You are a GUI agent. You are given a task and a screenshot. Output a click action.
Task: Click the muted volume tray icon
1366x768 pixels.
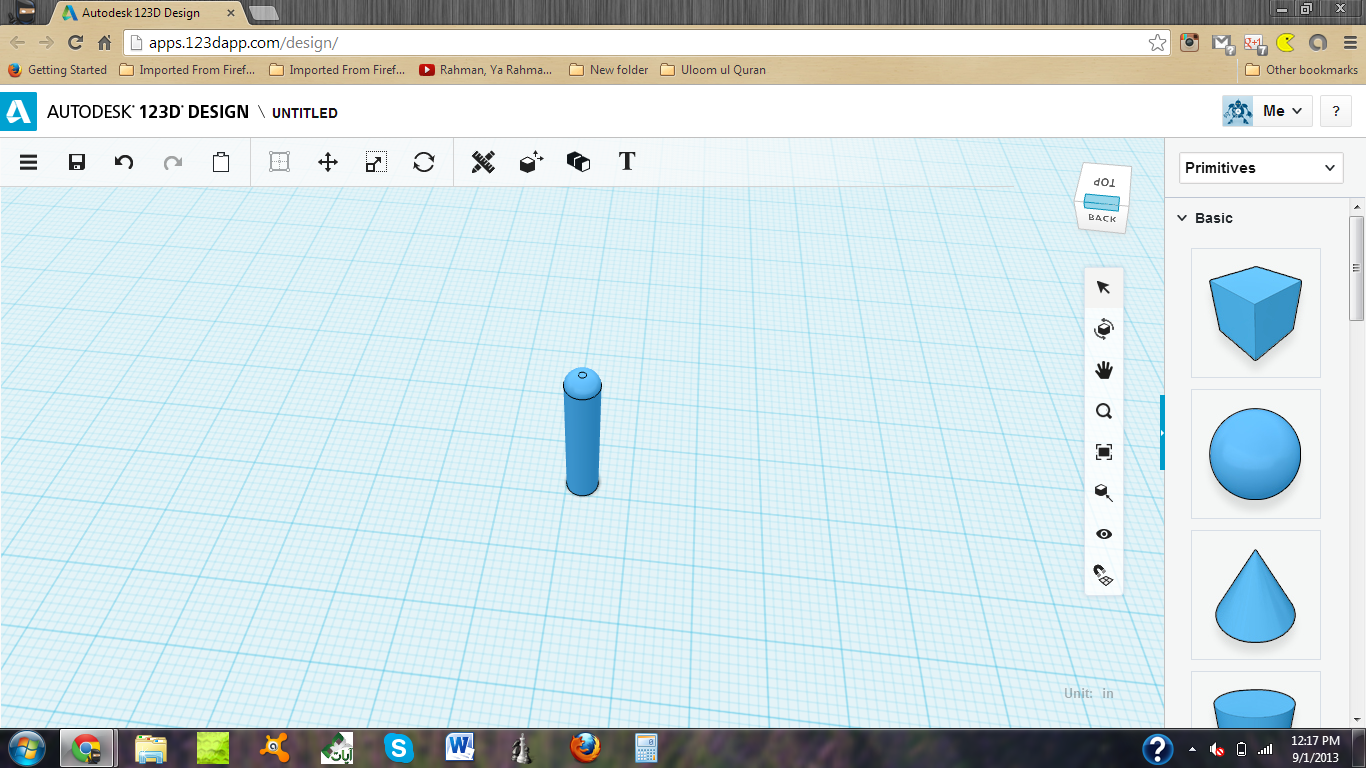pos(1217,749)
